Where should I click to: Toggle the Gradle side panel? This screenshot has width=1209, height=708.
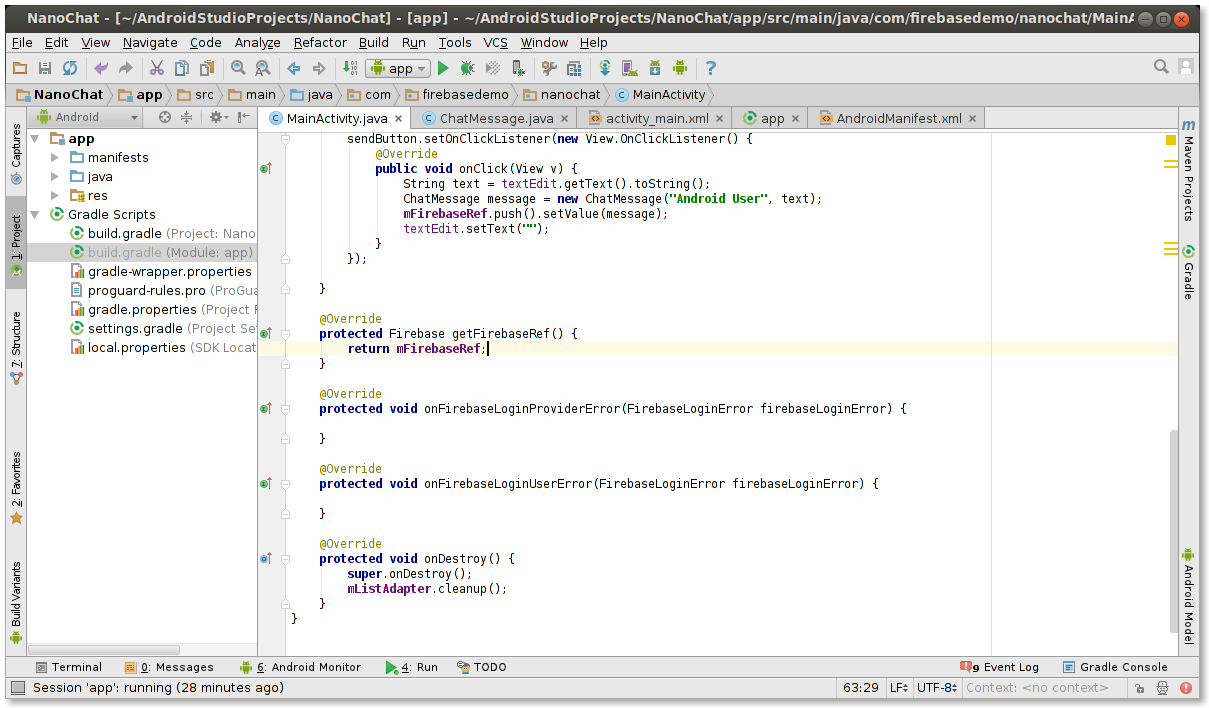1188,271
